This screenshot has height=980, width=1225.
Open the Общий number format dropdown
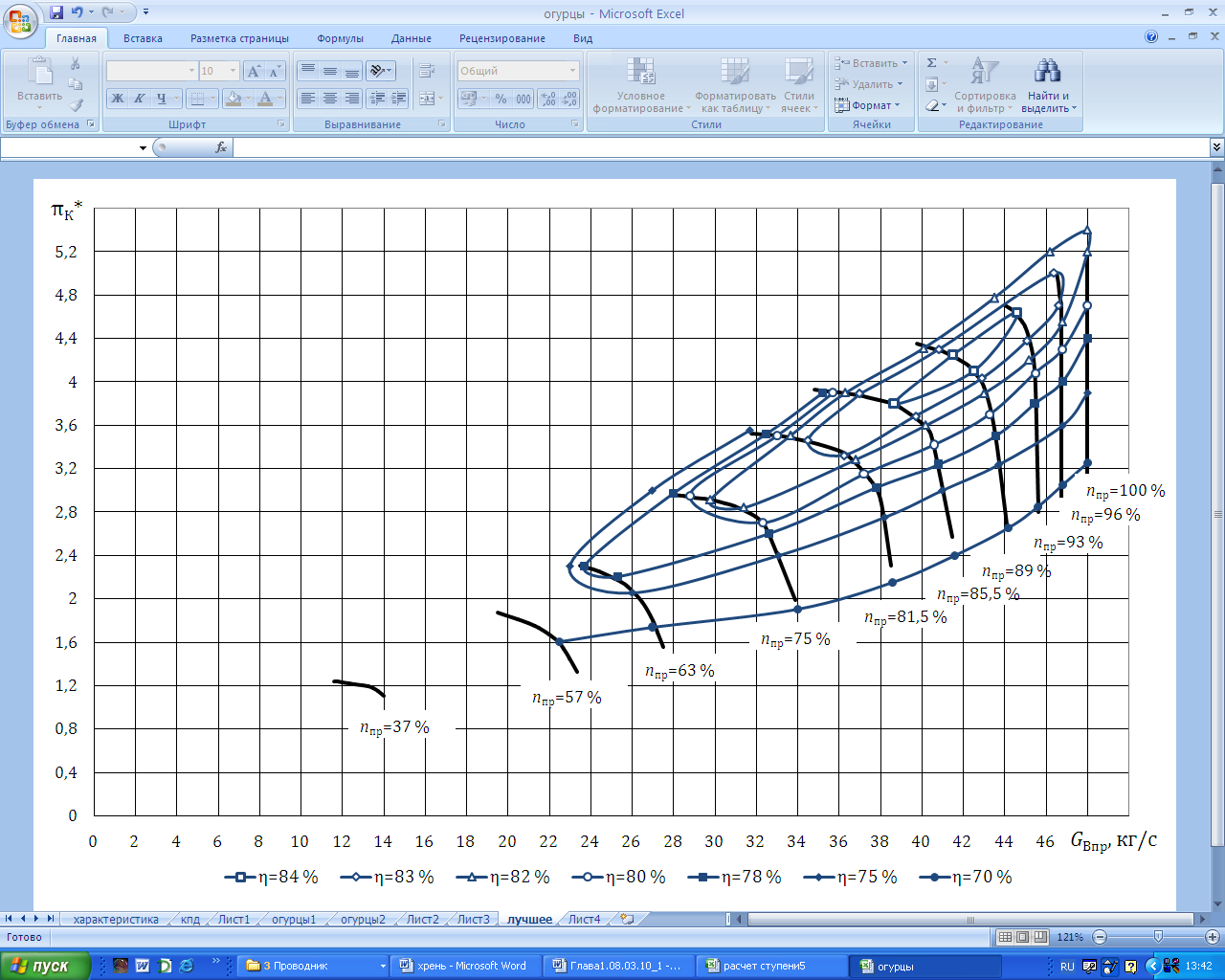point(573,71)
